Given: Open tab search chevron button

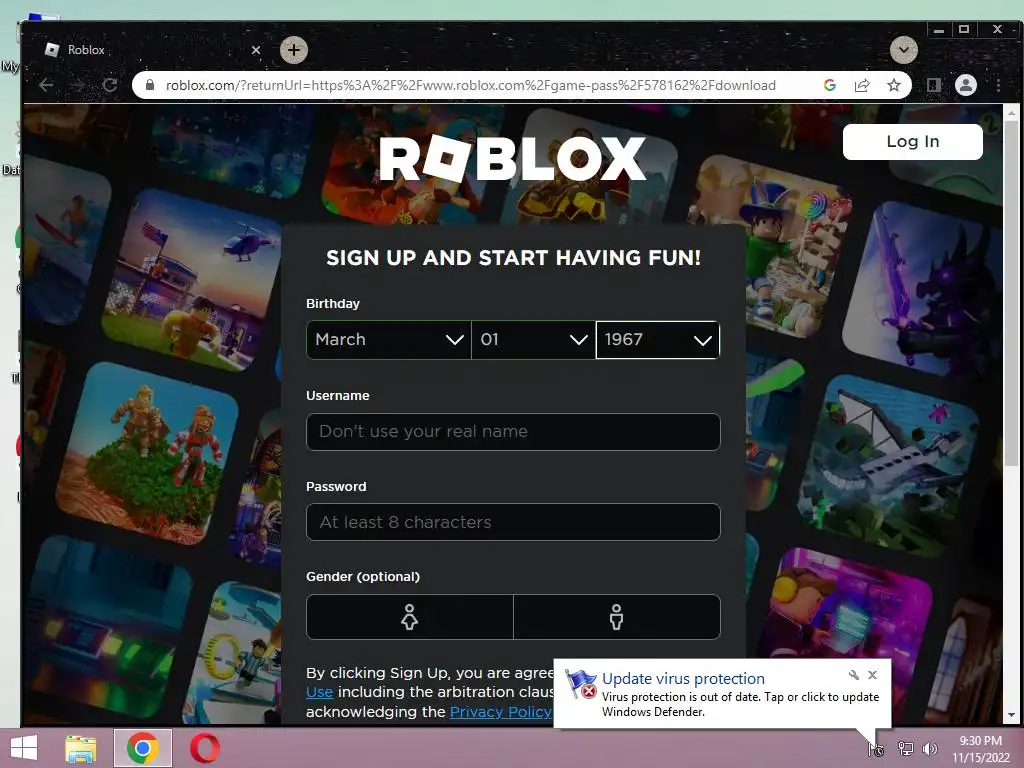Looking at the screenshot, I should [904, 50].
